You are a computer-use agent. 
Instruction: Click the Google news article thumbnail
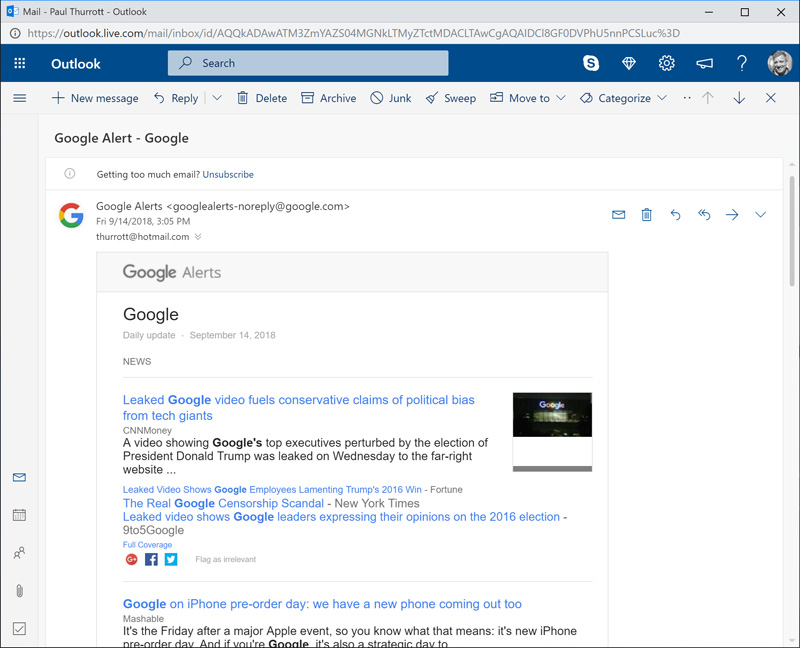(552, 430)
